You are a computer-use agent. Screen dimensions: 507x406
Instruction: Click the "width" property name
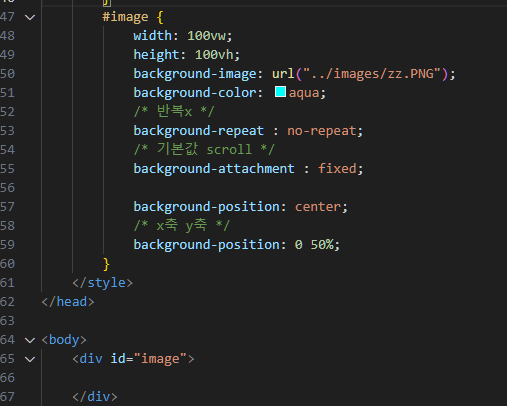pyautogui.click(x=153, y=36)
